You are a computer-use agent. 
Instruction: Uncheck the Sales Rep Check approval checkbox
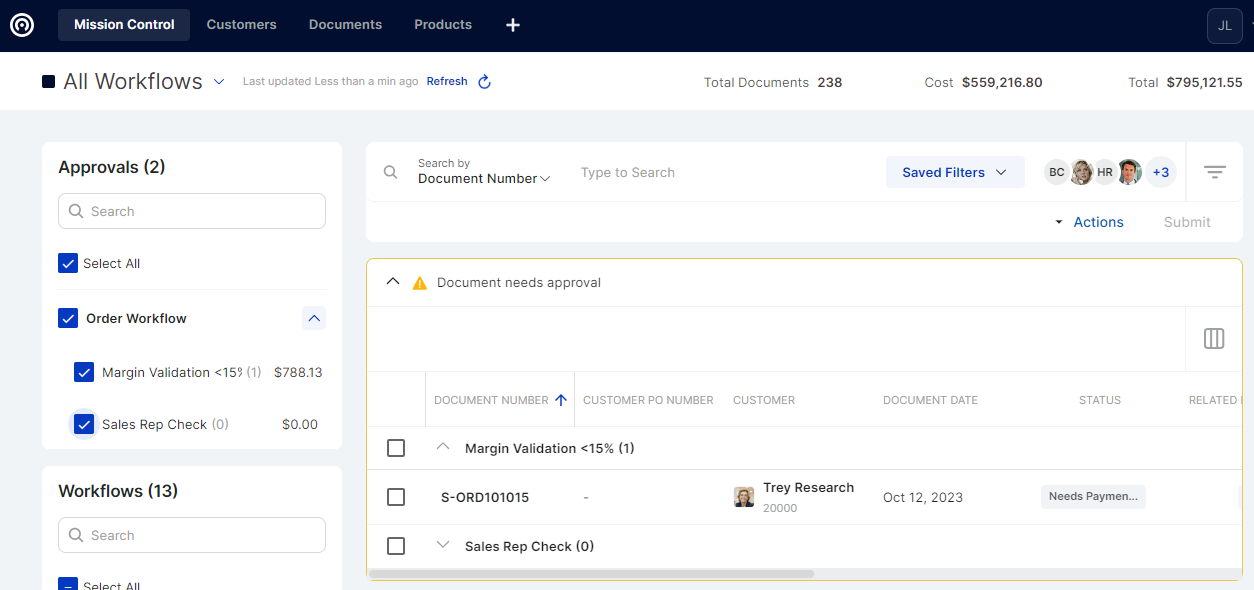click(84, 424)
